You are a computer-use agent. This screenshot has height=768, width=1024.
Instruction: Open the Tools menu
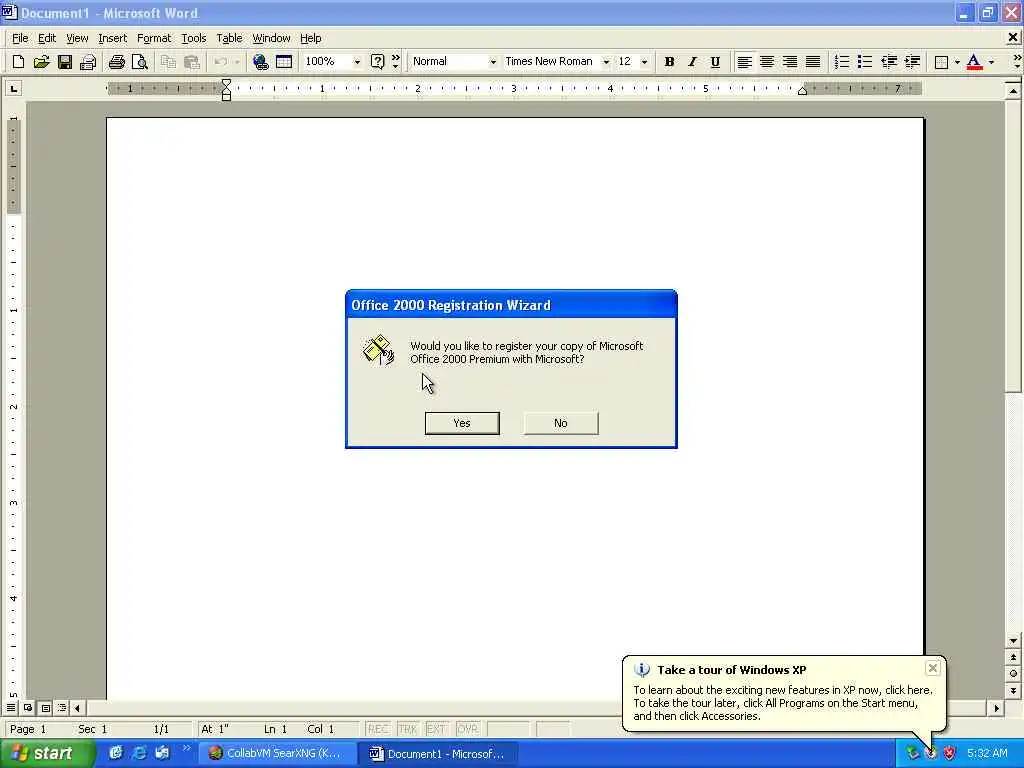tap(194, 39)
